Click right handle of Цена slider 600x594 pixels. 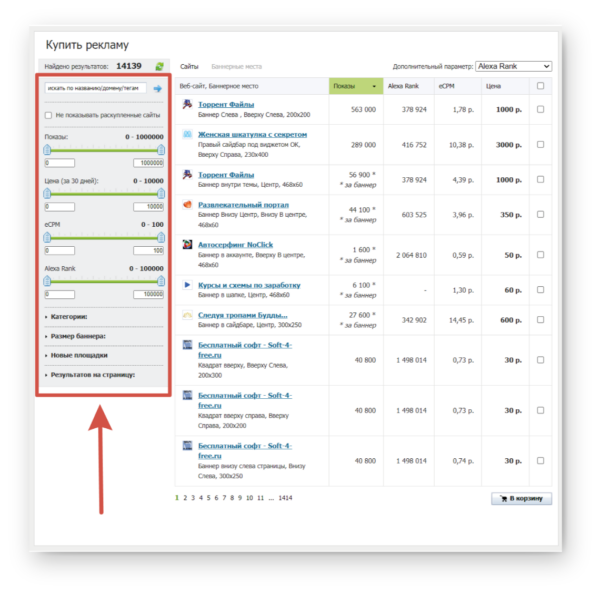(x=161, y=194)
